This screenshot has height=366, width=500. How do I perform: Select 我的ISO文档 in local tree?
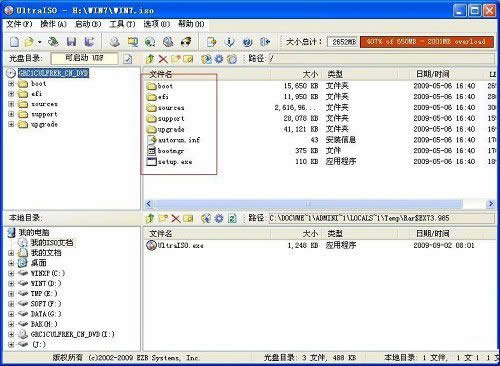click(52, 242)
